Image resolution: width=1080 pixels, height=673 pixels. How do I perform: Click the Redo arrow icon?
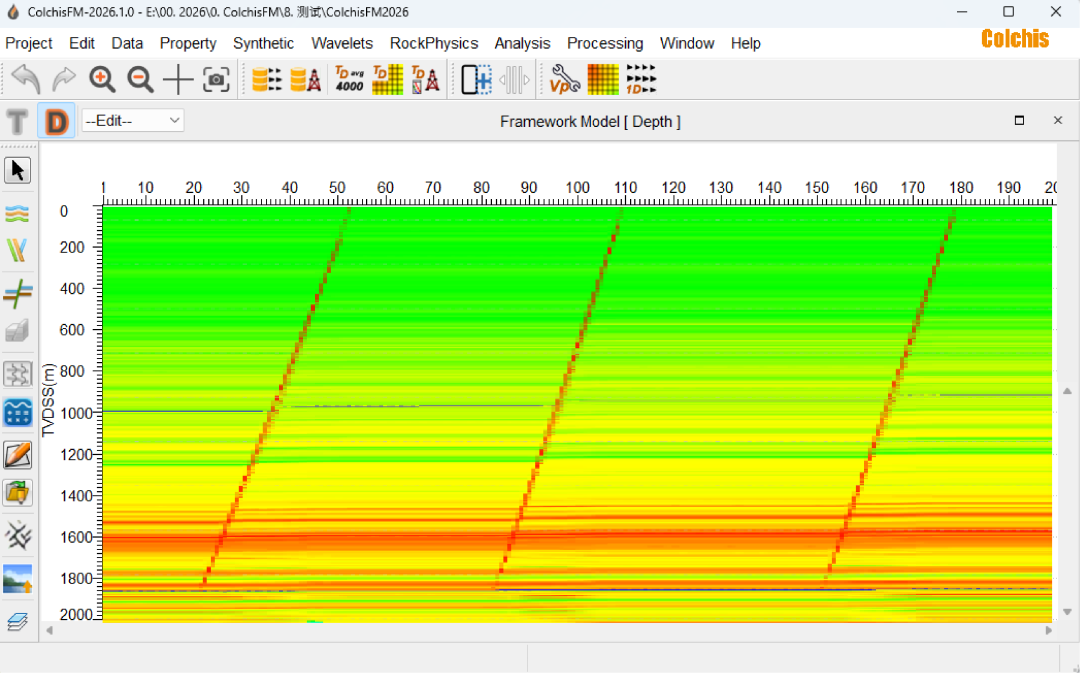click(64, 80)
